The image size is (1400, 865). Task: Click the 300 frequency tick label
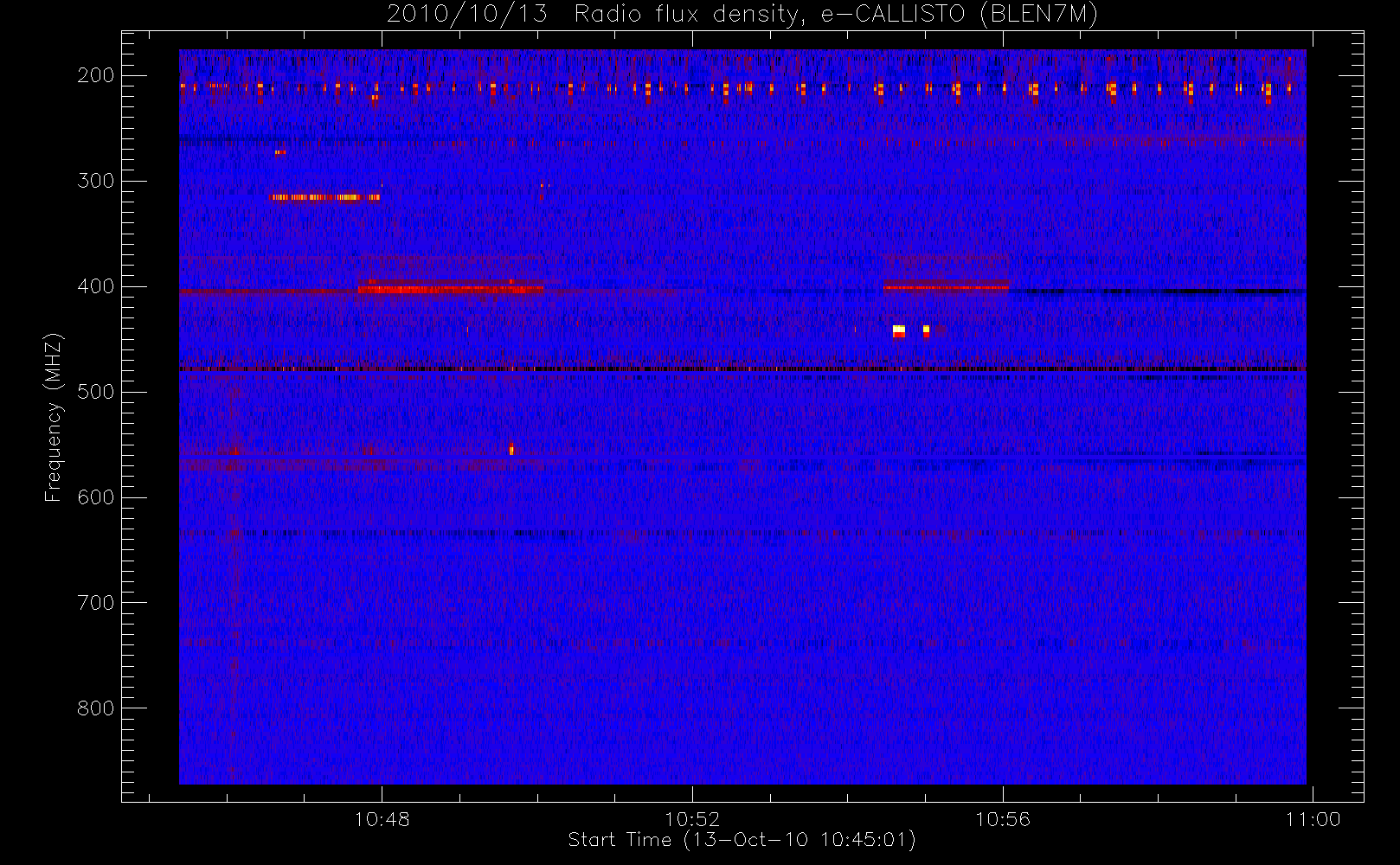tap(95, 181)
